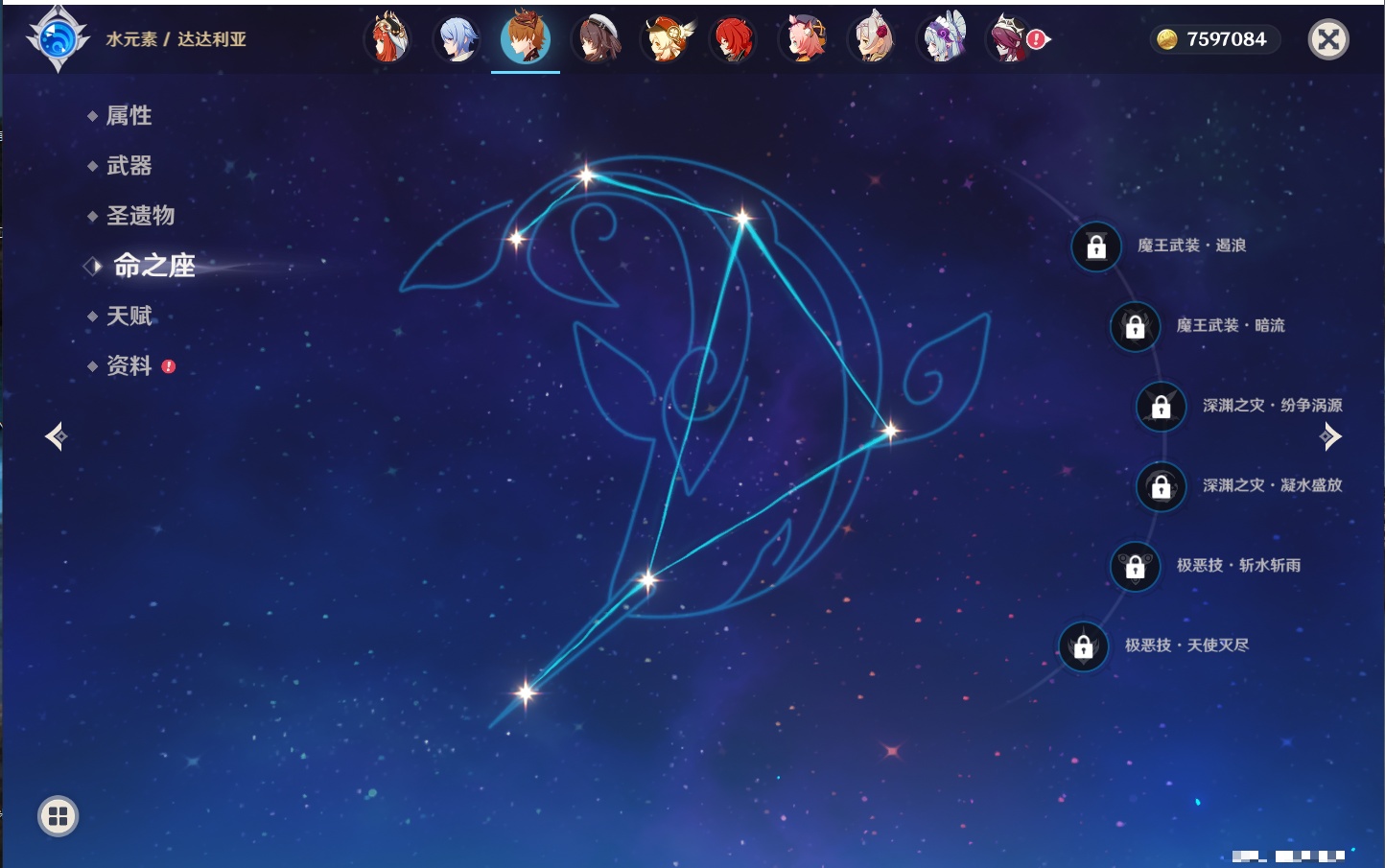Open locked constellation 魔王武装·遏浪

coord(1096,246)
